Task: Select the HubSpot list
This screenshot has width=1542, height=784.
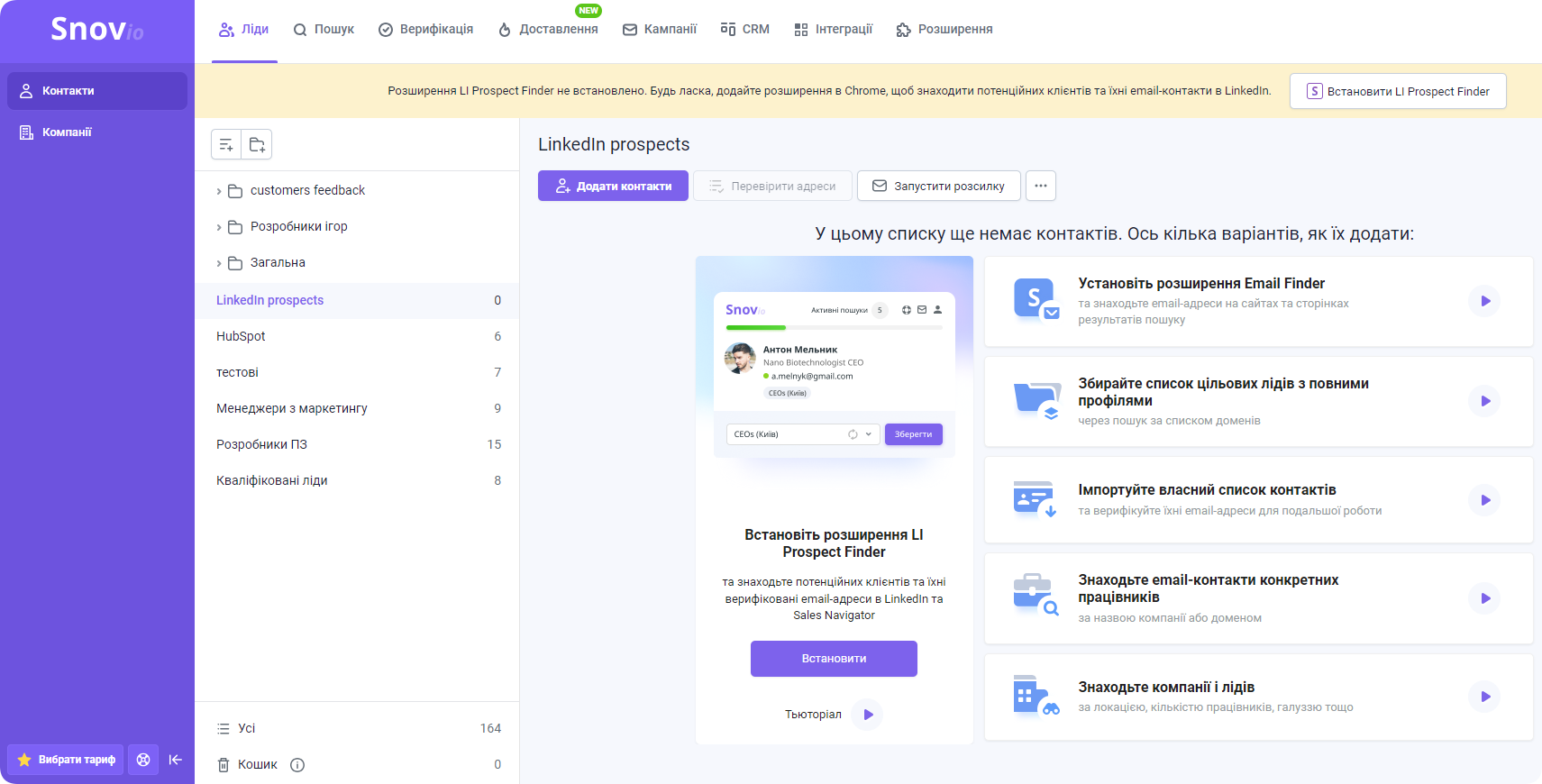Action: (357, 336)
